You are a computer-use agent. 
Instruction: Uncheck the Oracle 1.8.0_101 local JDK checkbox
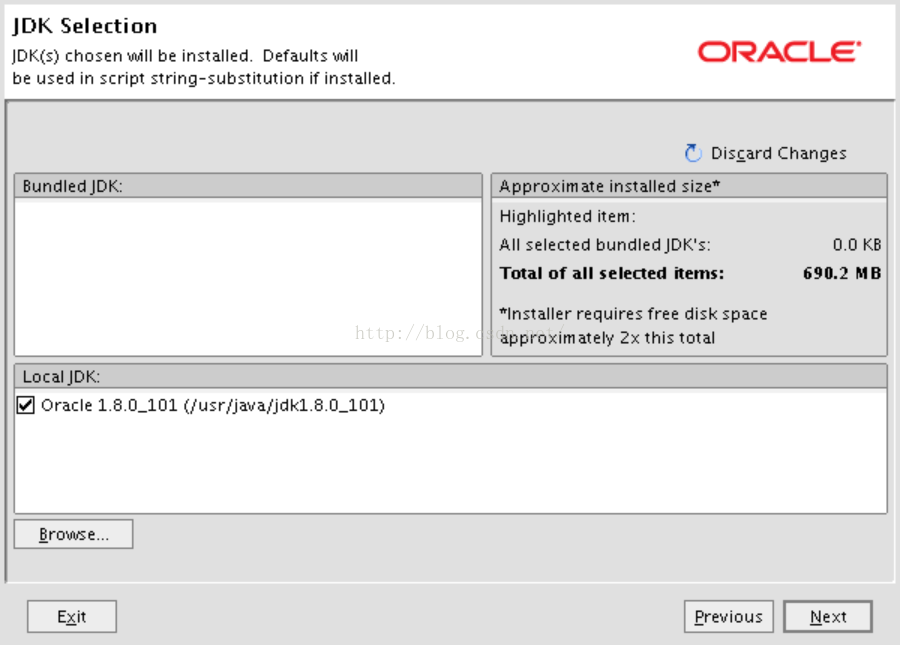click(25, 405)
